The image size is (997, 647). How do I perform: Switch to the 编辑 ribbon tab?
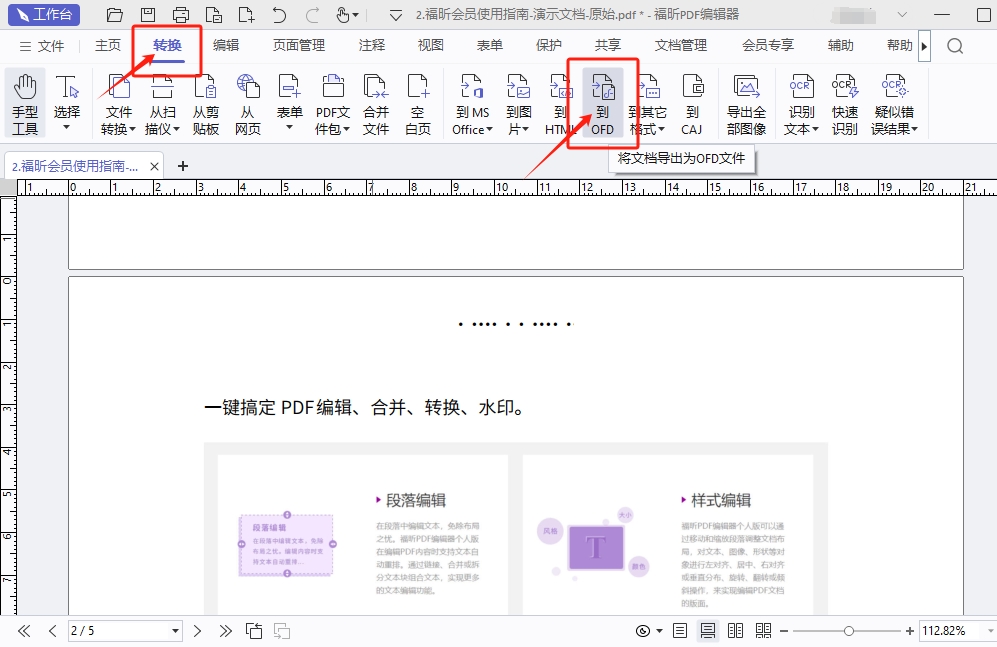click(226, 45)
